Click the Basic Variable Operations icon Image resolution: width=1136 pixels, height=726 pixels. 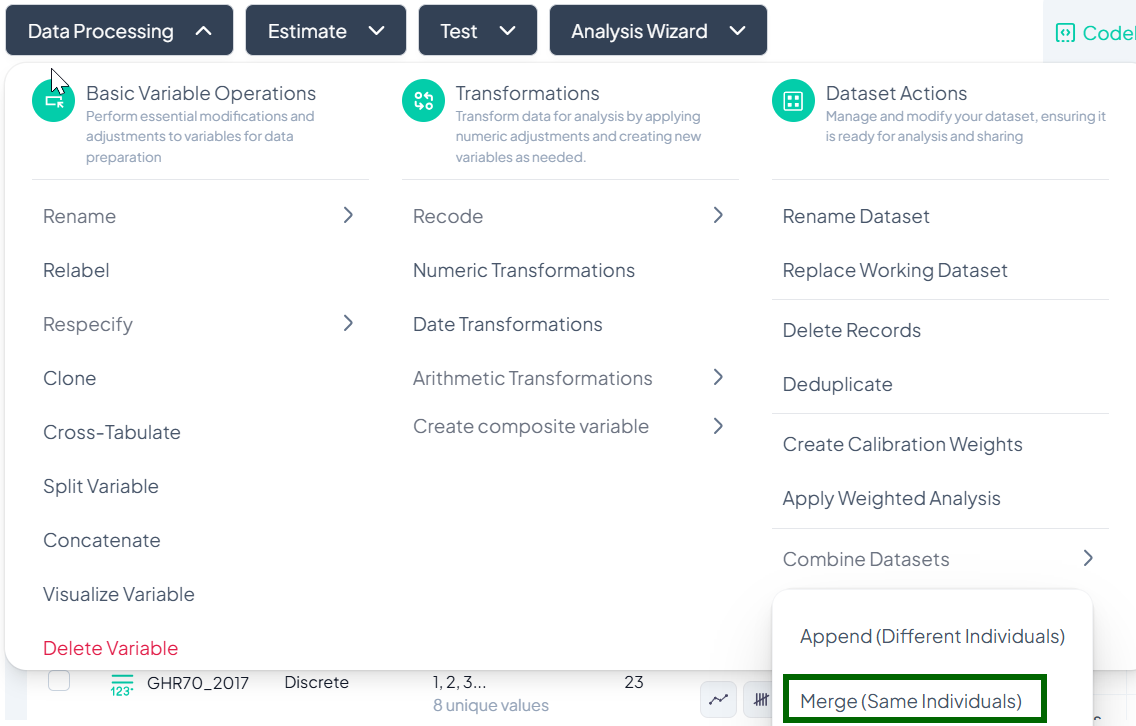coord(54,101)
